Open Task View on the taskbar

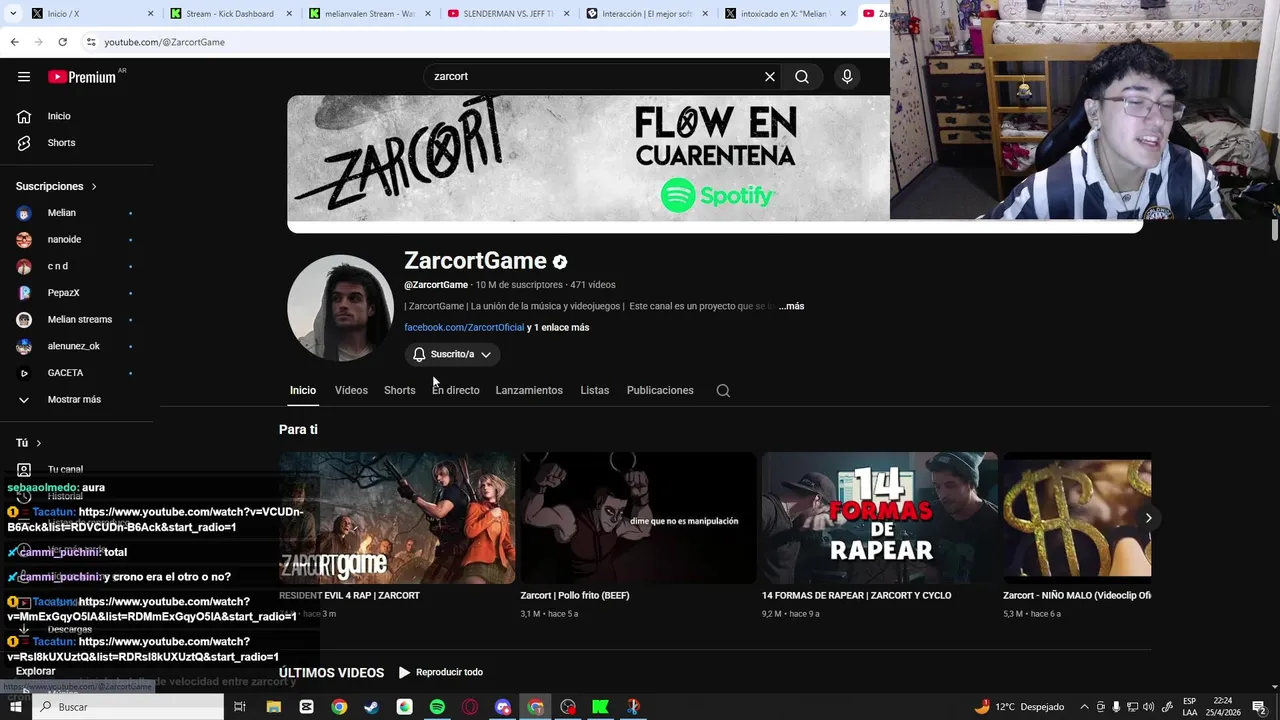tap(240, 707)
